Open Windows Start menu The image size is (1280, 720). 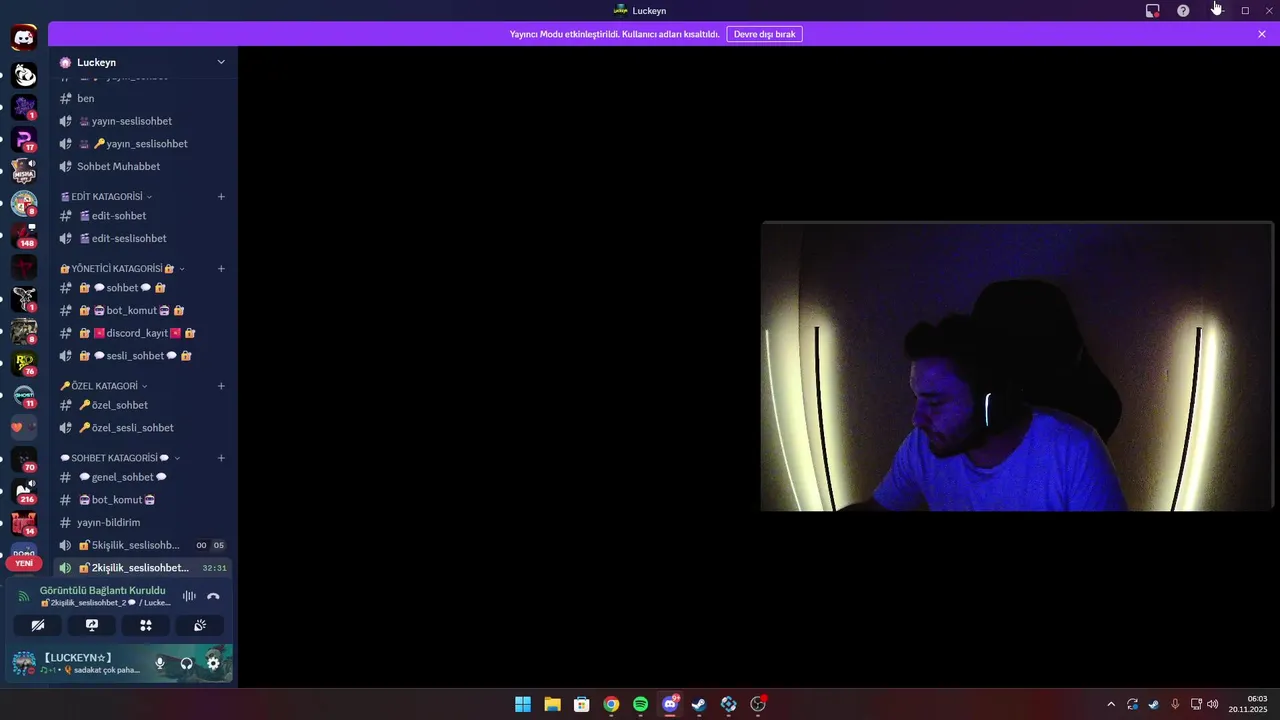[x=523, y=704]
